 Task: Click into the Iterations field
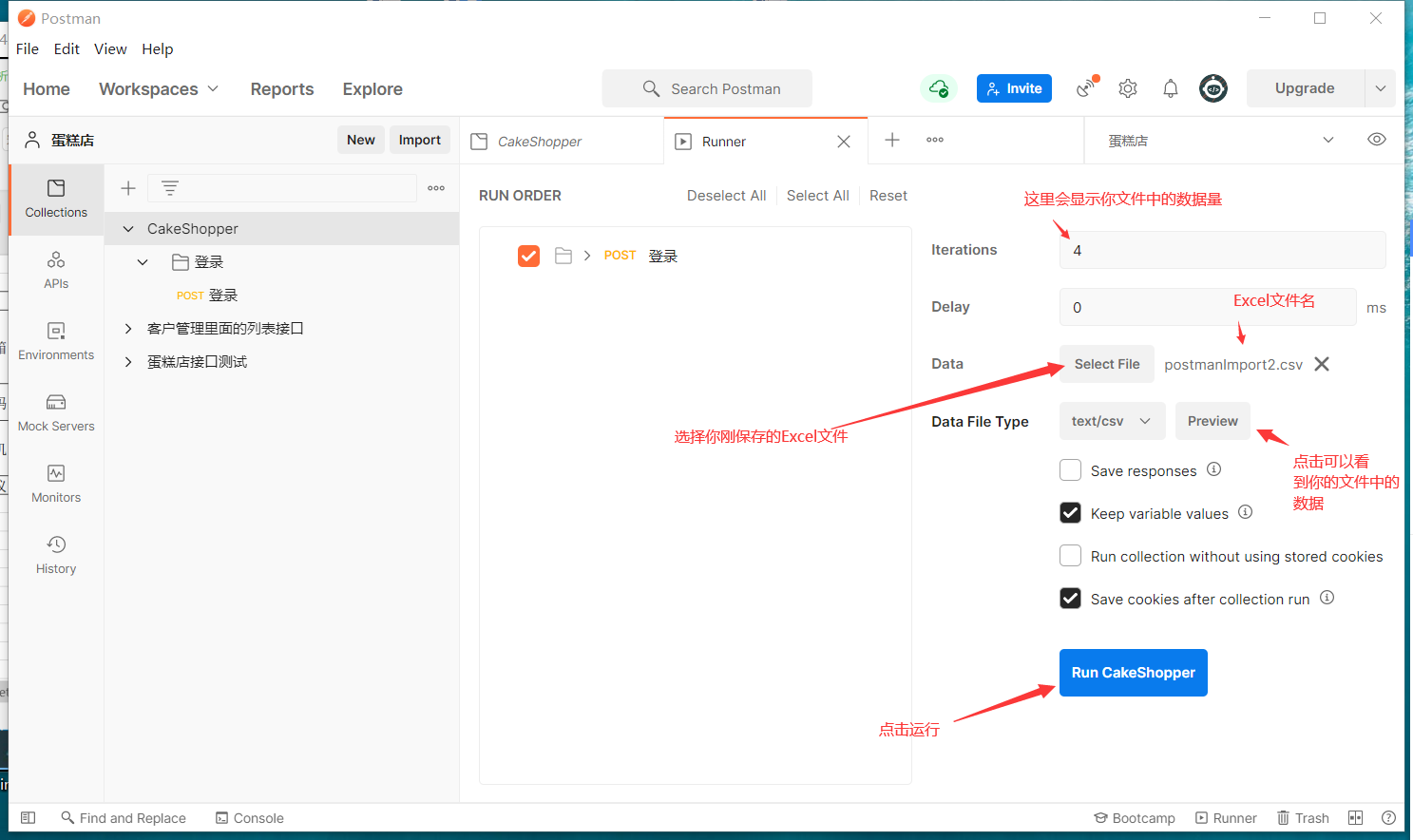[1222, 250]
